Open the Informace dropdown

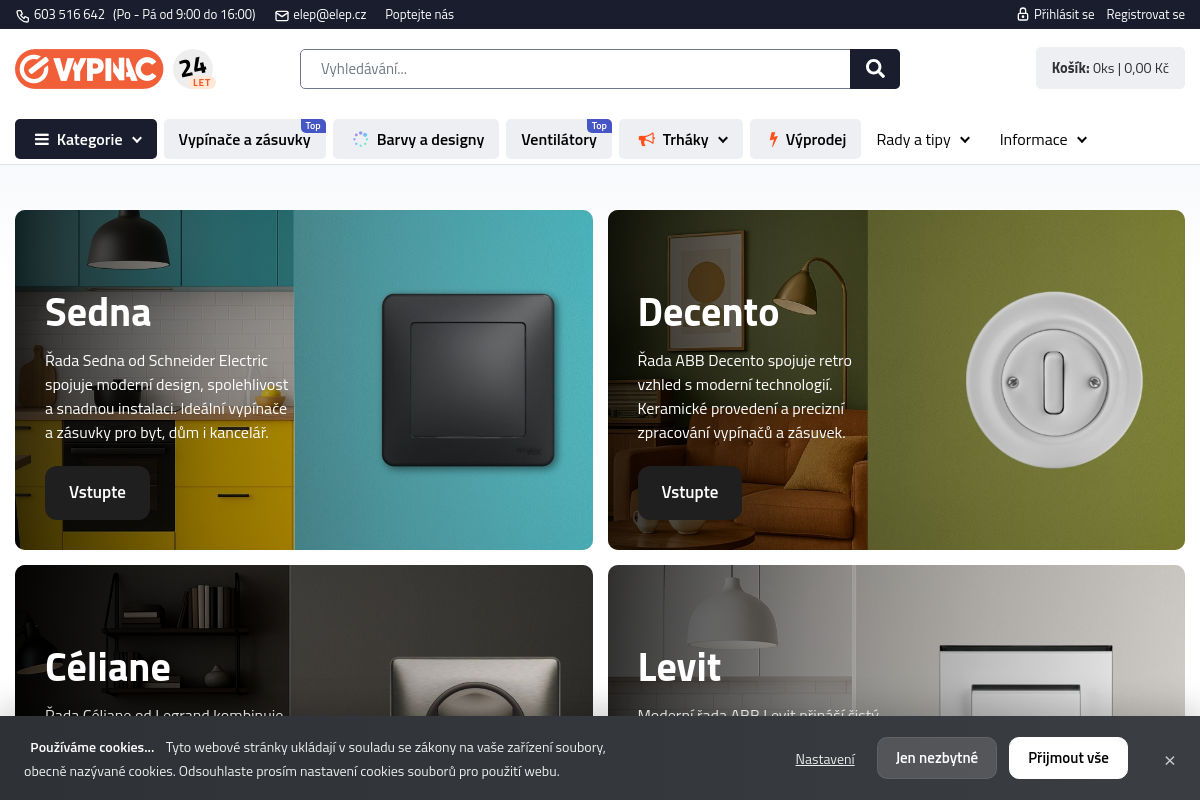point(1043,140)
